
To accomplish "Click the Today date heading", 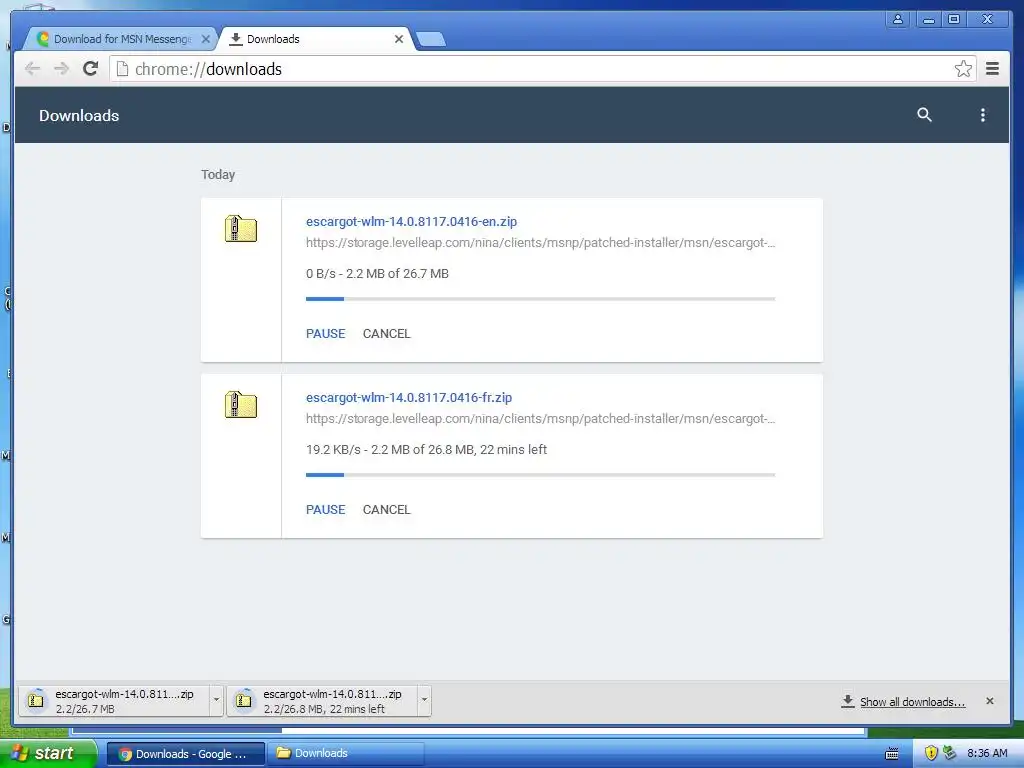I will coord(218,174).
